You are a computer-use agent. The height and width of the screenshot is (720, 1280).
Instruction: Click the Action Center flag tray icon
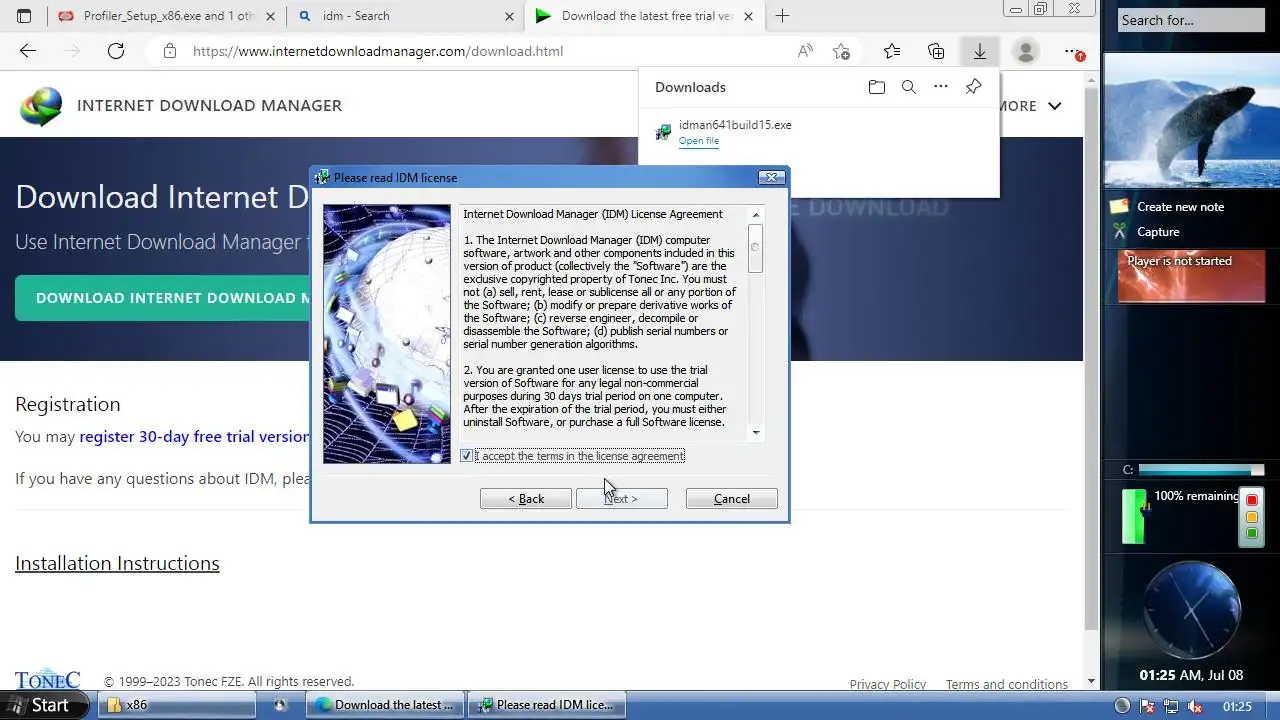(1147, 706)
